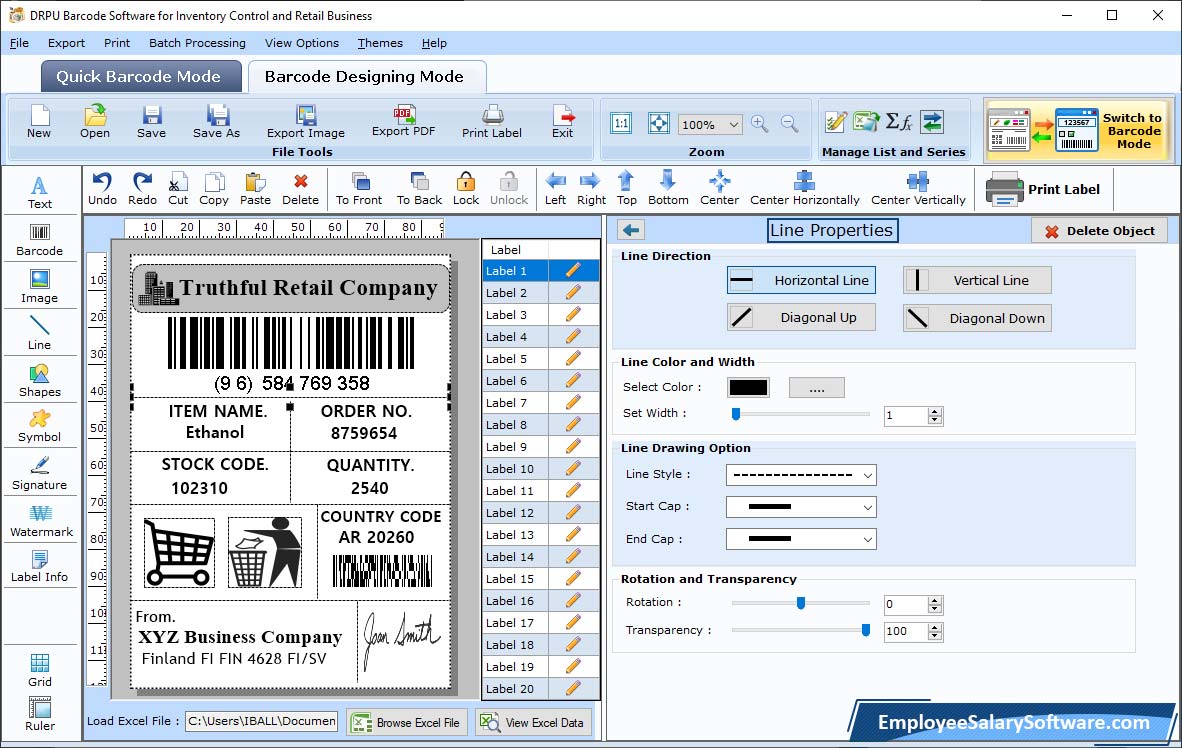1182x748 pixels.
Task: Copy the selected object
Action: point(214,189)
